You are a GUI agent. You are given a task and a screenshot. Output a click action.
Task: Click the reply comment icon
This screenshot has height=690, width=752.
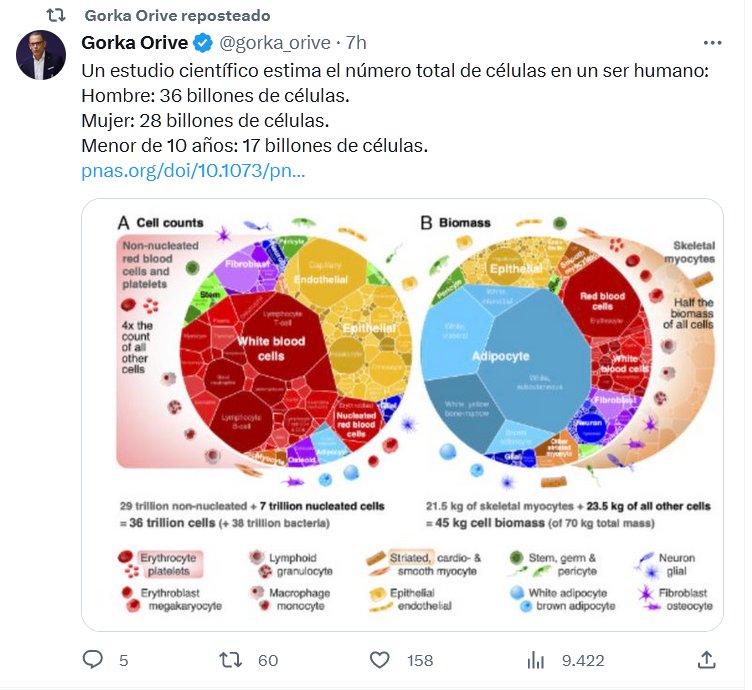pyautogui.click(x=93, y=660)
